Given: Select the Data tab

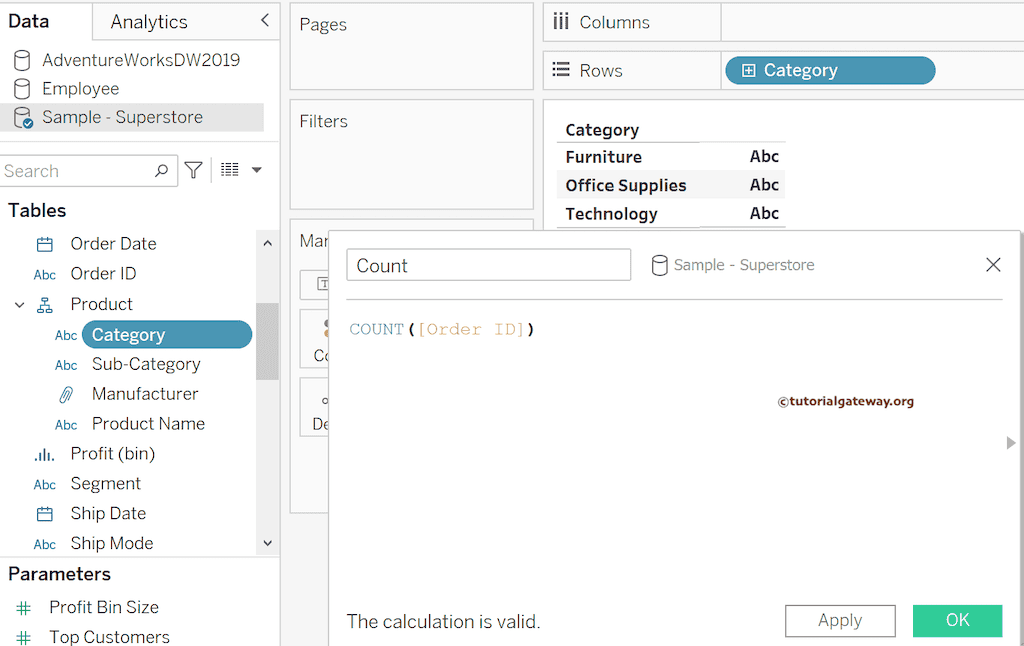Looking at the screenshot, I should pos(29,22).
